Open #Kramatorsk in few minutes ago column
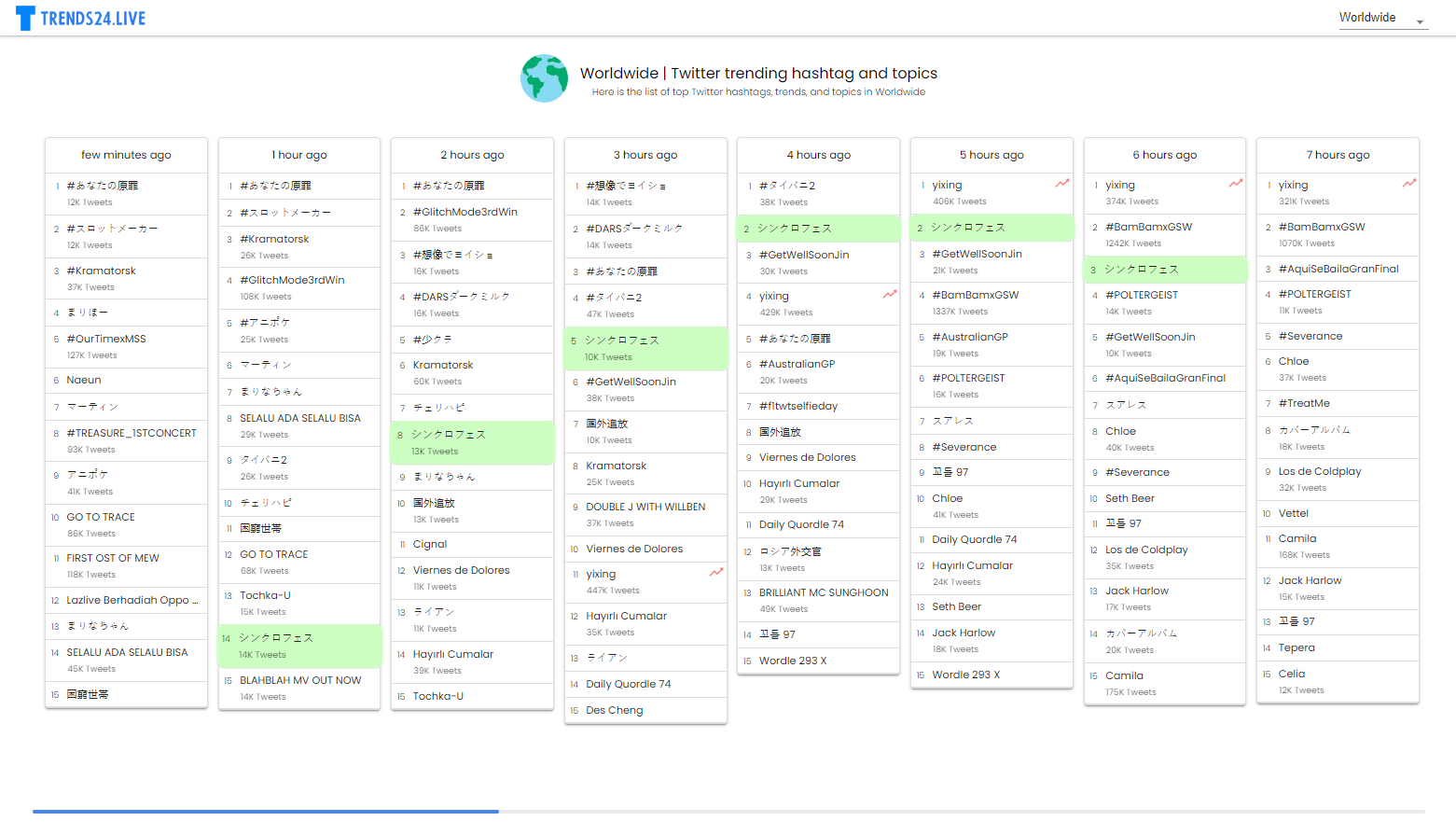1456x835 pixels. point(102,271)
